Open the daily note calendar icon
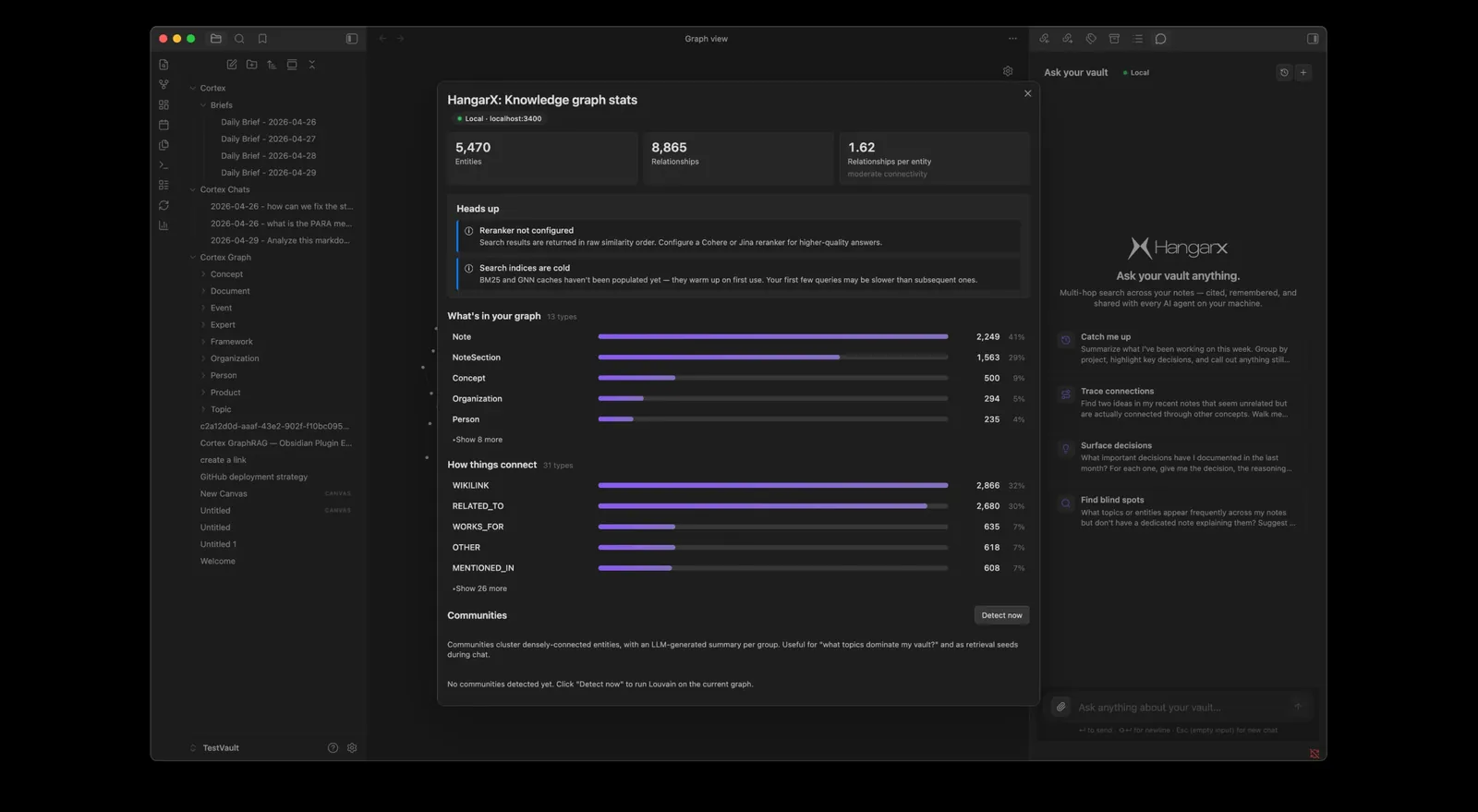The height and width of the screenshot is (812, 1478). click(x=164, y=125)
